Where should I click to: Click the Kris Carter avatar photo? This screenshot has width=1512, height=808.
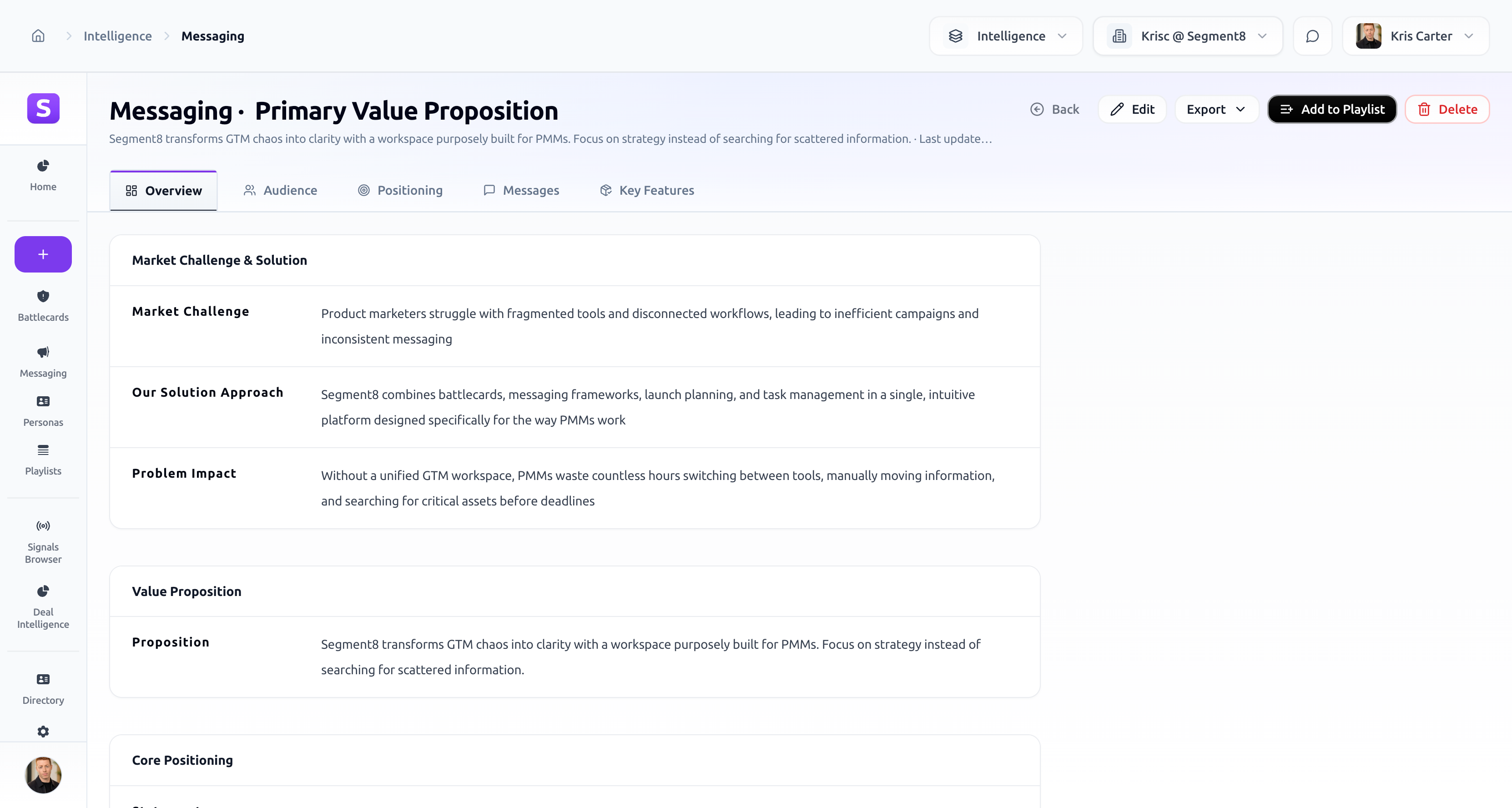coord(1368,36)
